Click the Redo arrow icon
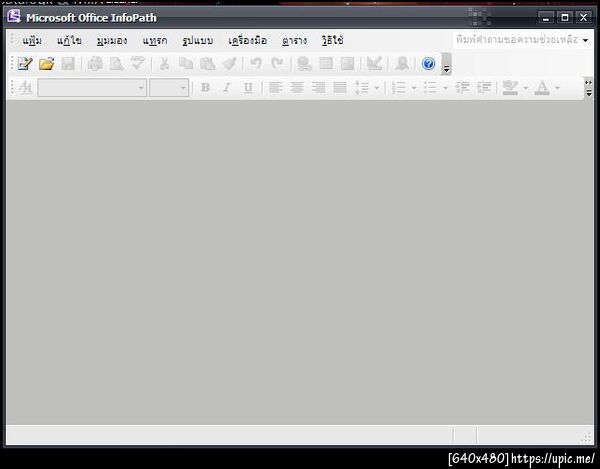The width and height of the screenshot is (600, 469). pyautogui.click(x=277, y=64)
